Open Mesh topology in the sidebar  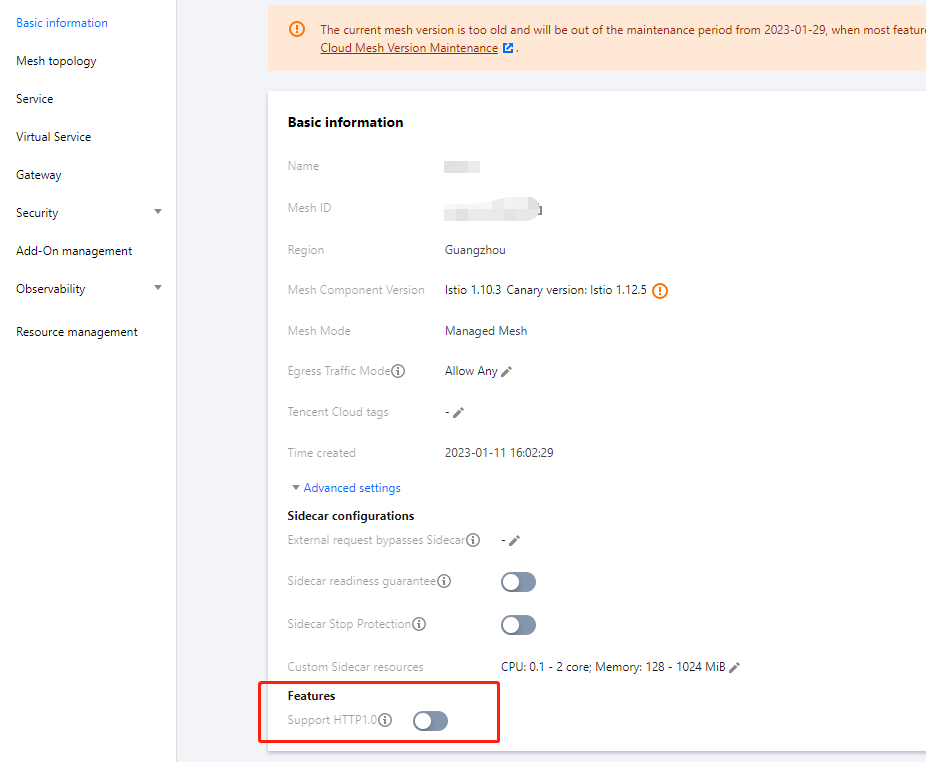click(x=56, y=61)
